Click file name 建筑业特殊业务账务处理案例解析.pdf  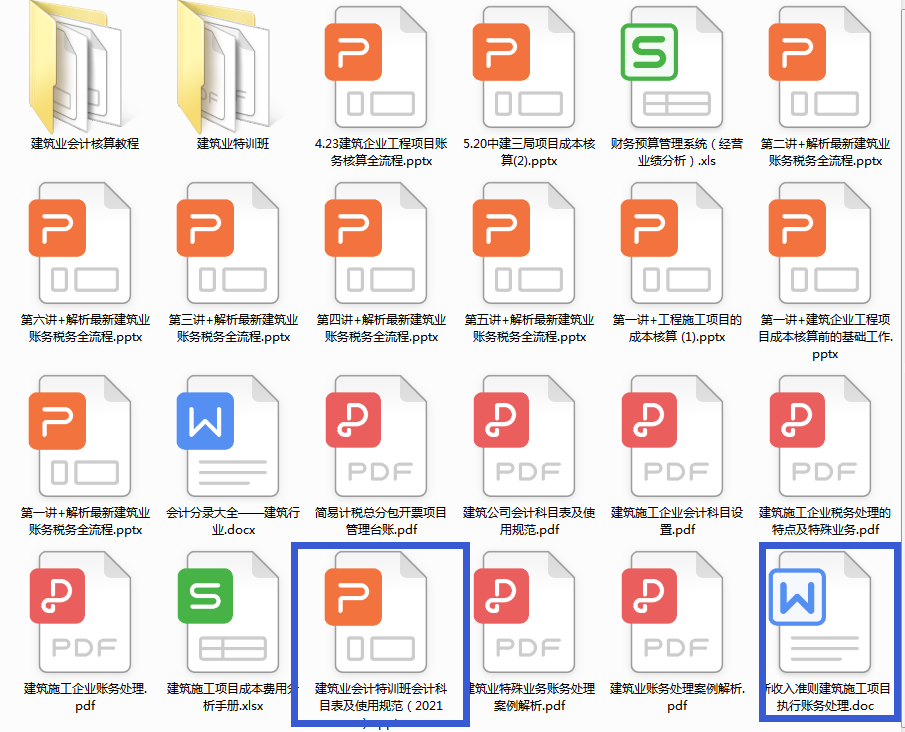click(x=530, y=697)
